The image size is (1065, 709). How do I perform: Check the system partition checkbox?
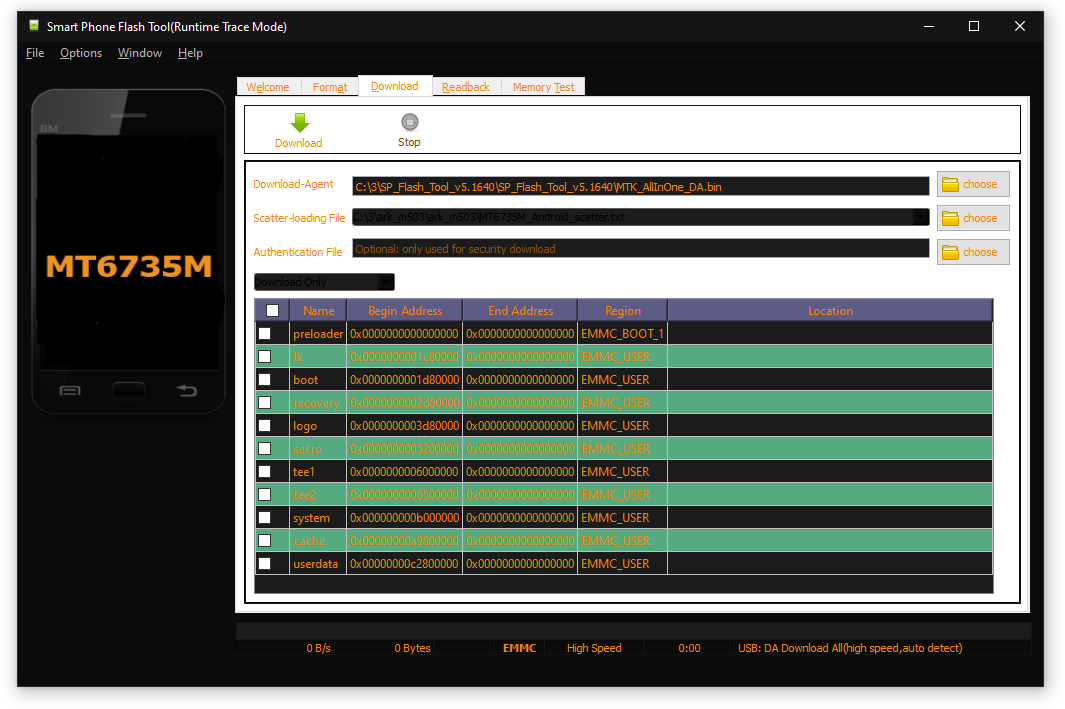coord(265,517)
